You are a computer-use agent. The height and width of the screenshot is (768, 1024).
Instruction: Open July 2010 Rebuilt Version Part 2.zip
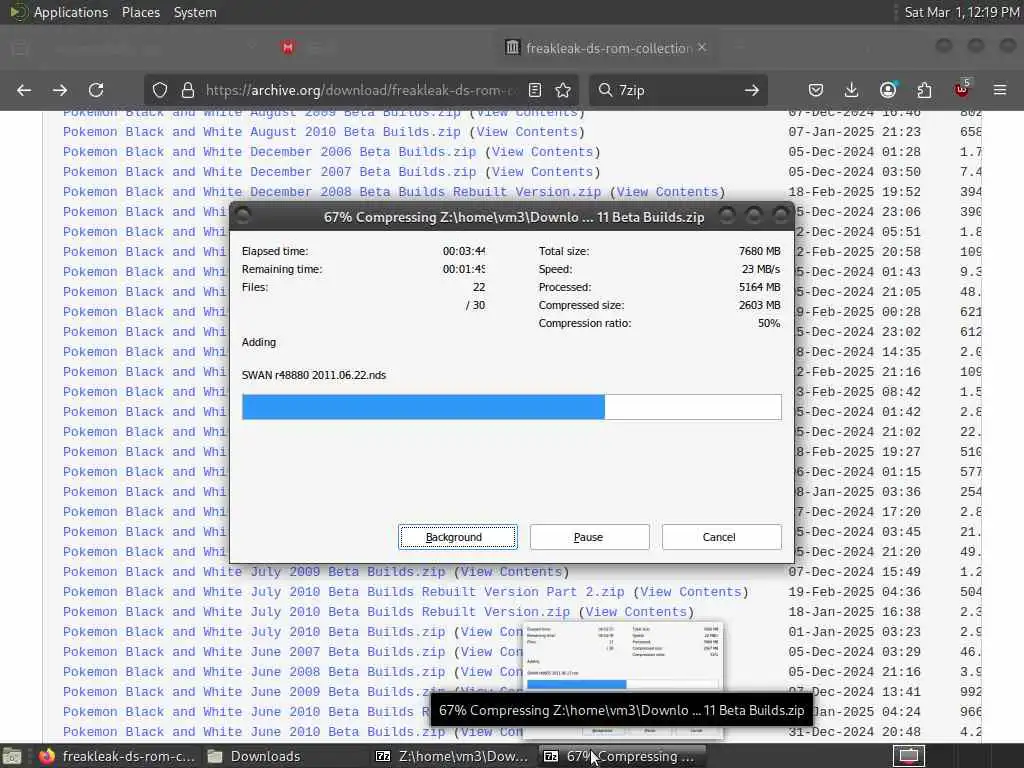(x=344, y=592)
